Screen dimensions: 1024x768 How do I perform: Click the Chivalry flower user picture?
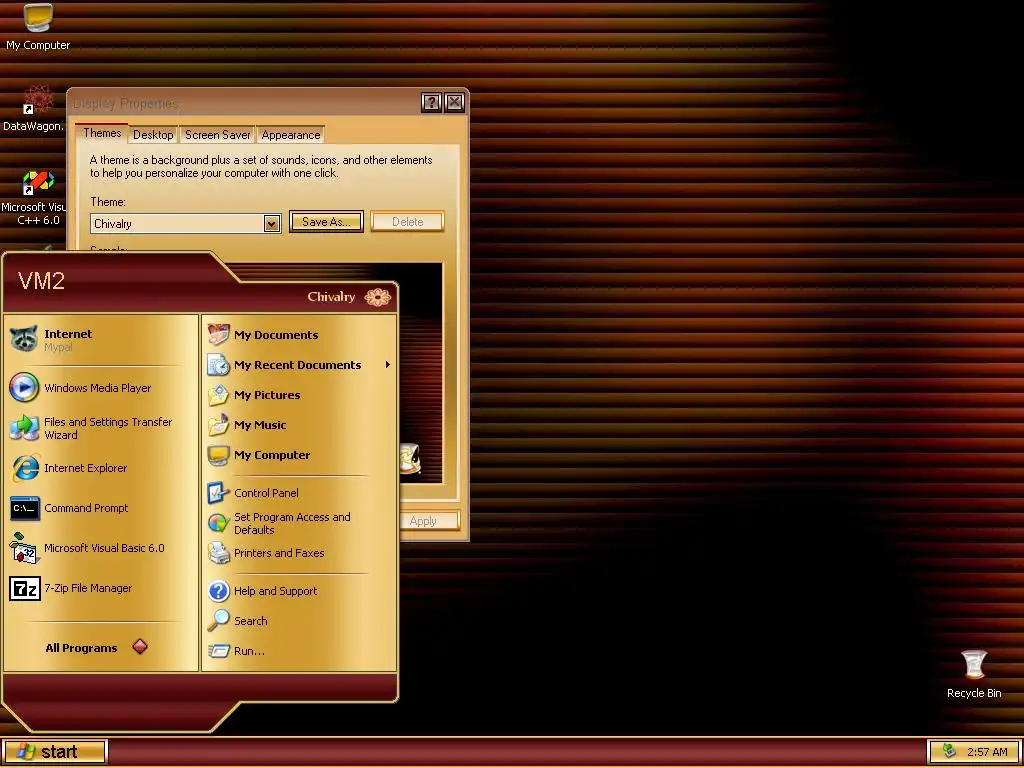pyautogui.click(x=377, y=297)
